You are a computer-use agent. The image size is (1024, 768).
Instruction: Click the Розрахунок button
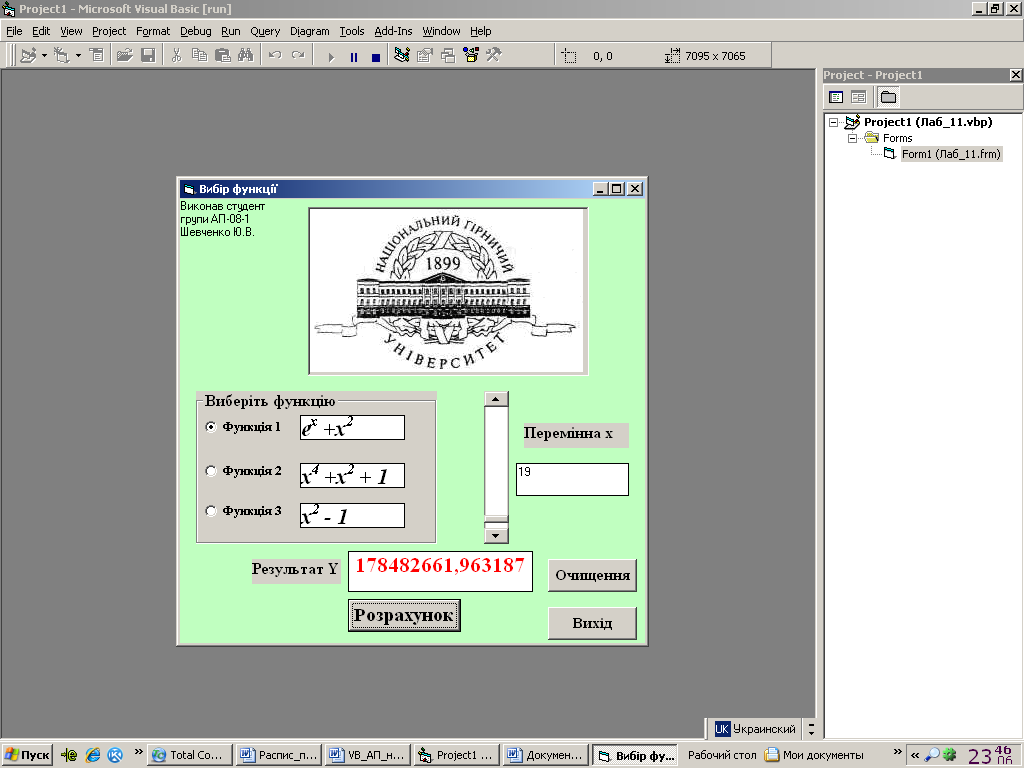click(x=404, y=615)
